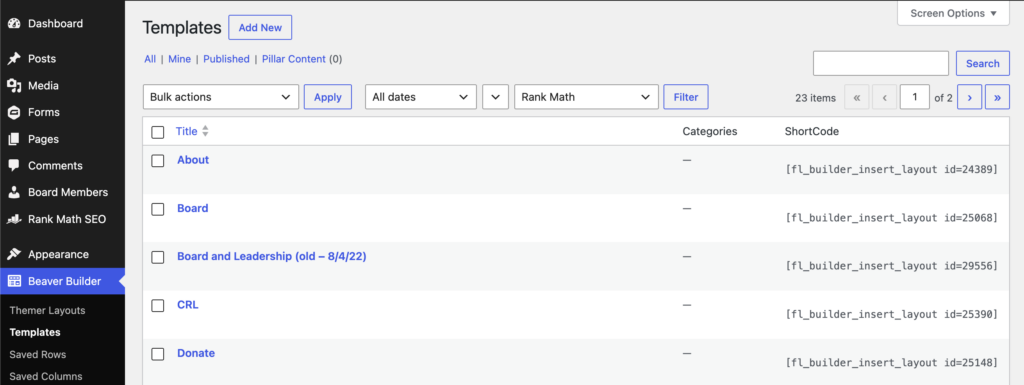Click the templates search input field
Viewport: 1024px width, 385px height.
[x=880, y=63]
